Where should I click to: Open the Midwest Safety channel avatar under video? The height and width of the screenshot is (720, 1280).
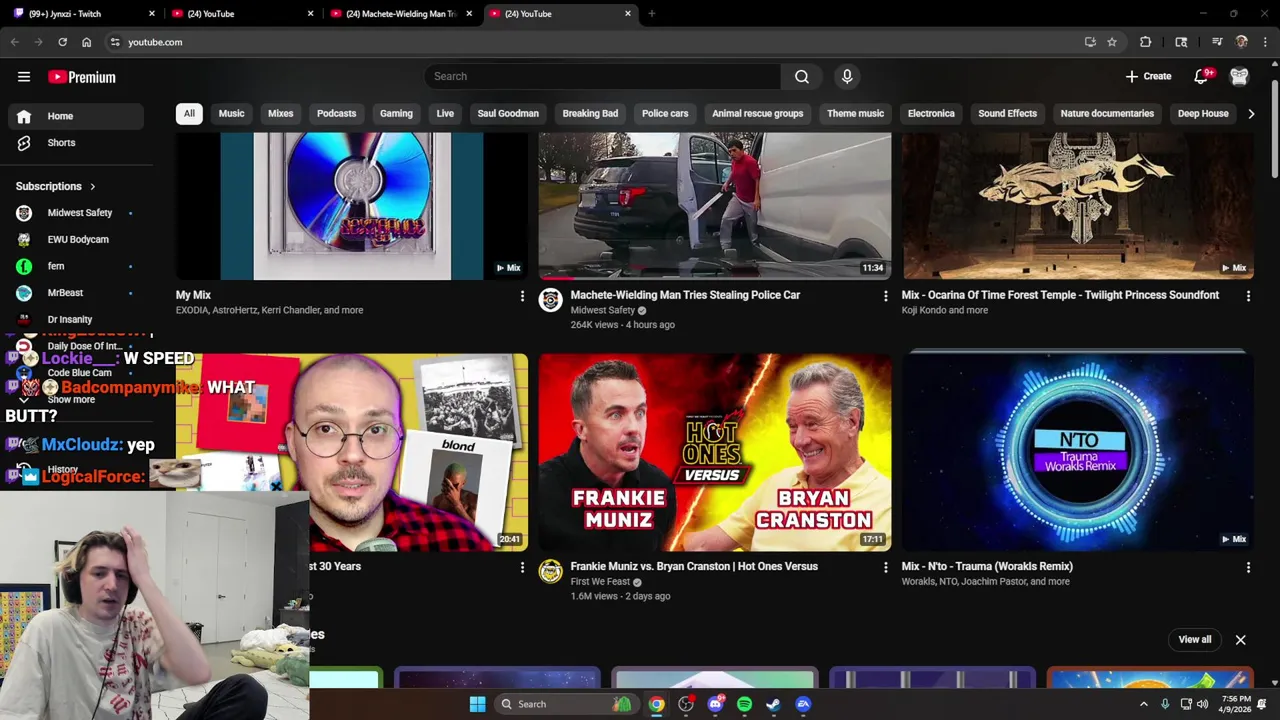[x=550, y=300]
